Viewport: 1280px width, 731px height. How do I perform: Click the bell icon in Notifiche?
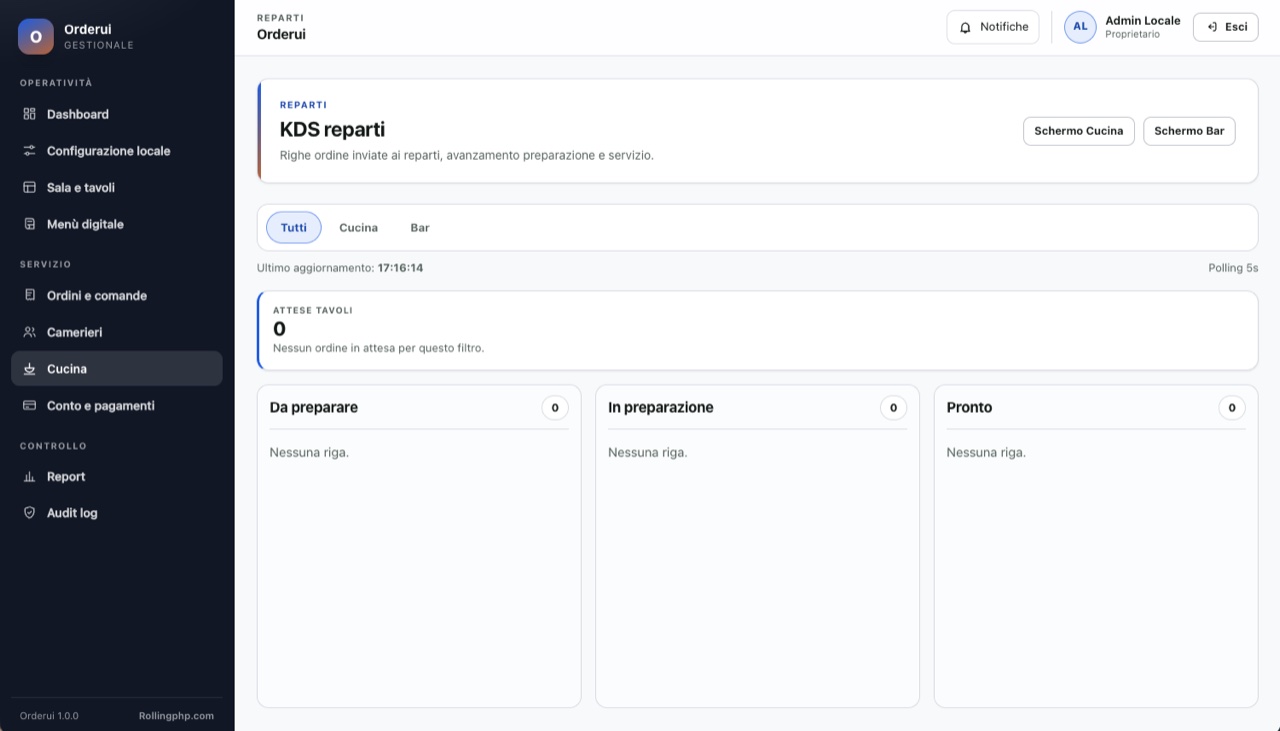(965, 28)
